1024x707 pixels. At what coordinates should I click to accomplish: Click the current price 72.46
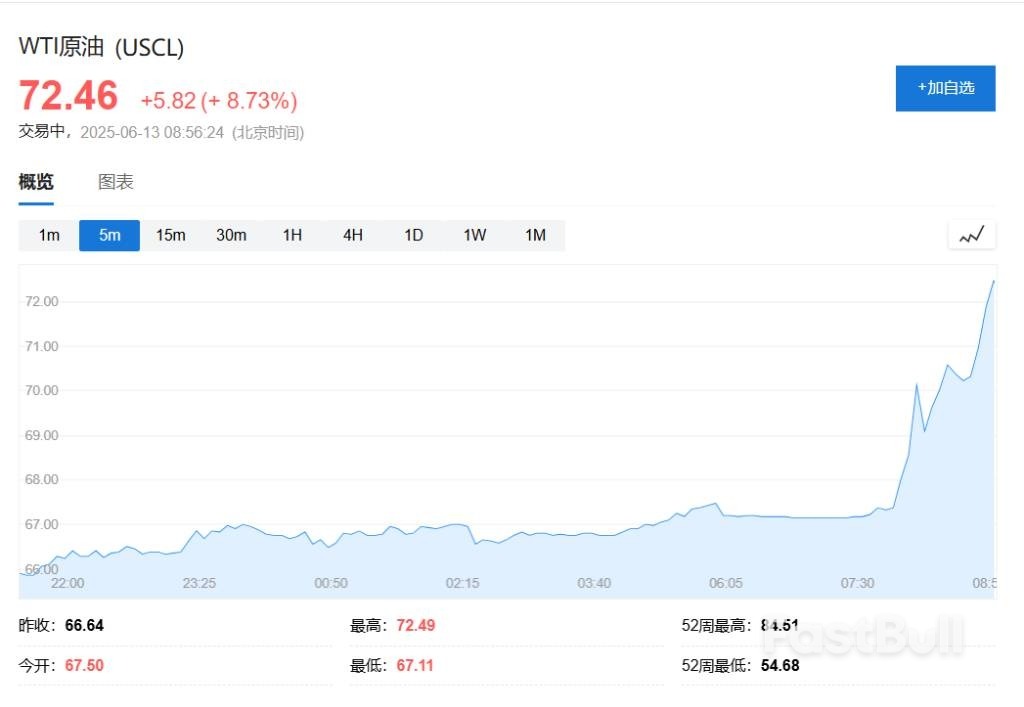(68, 96)
